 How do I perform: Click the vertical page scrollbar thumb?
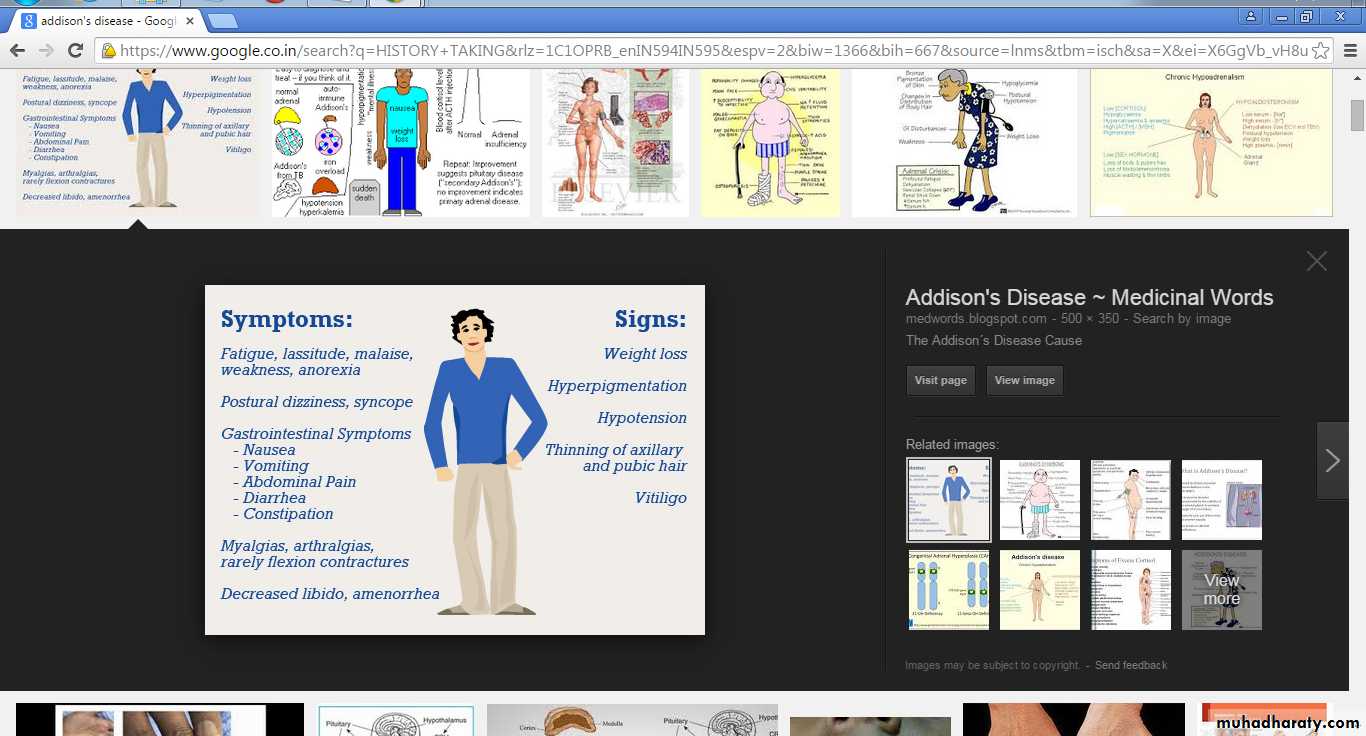click(1356, 114)
